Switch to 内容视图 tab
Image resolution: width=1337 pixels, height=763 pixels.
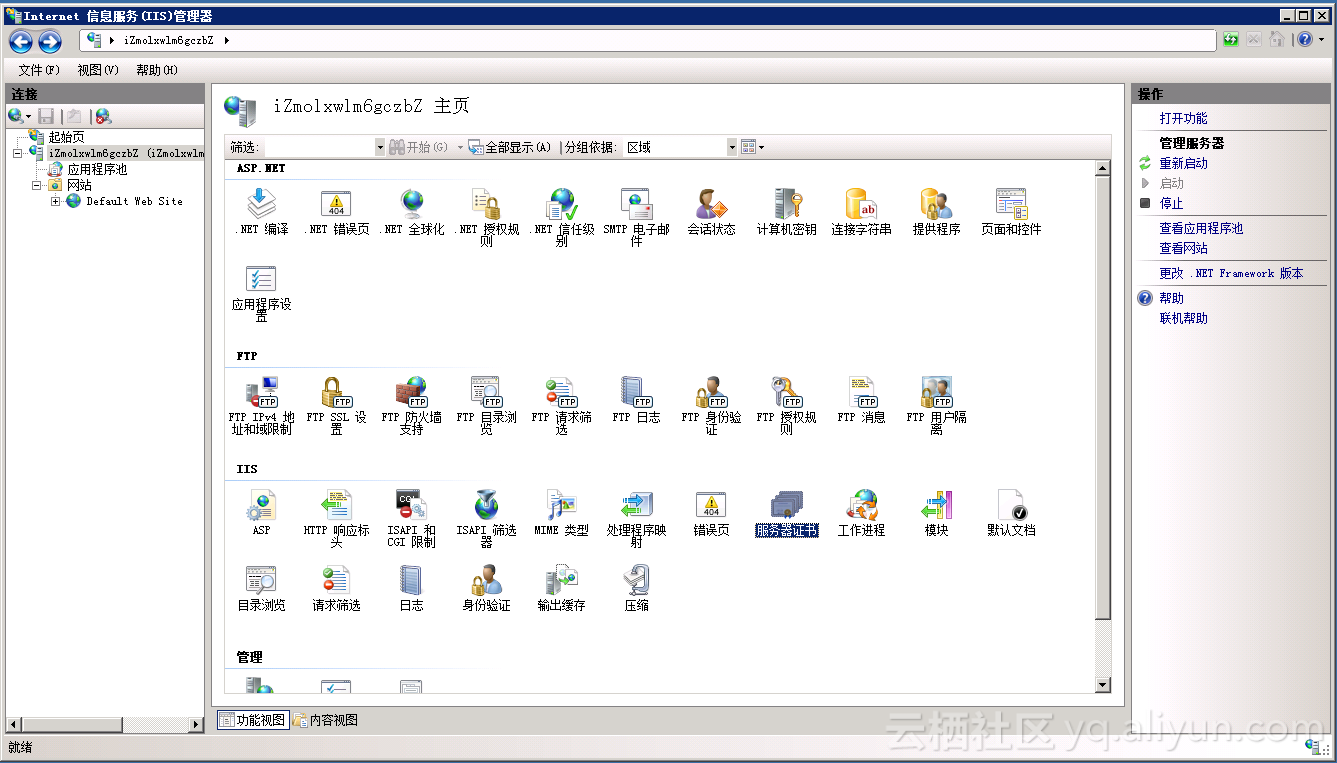pos(326,720)
